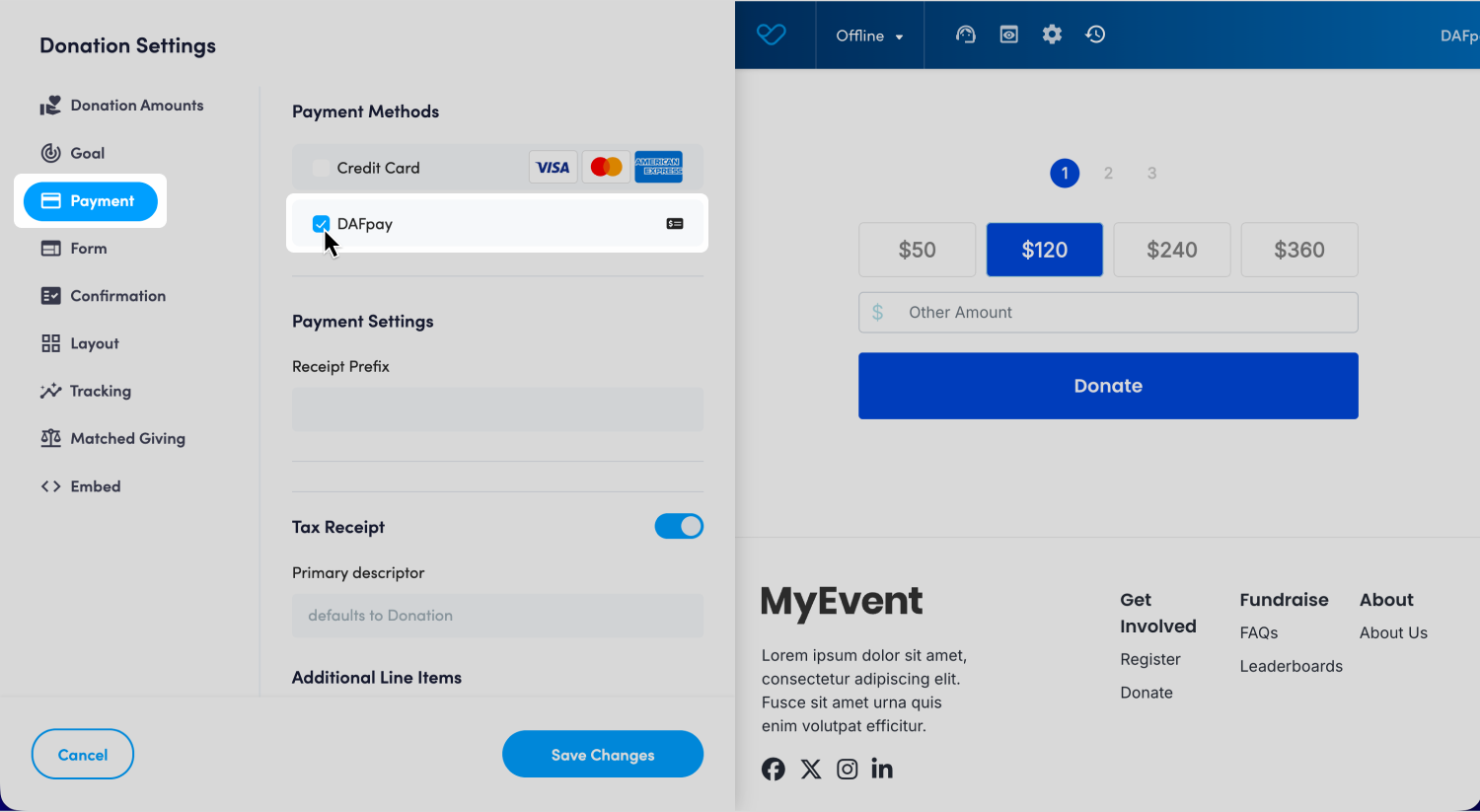This screenshot has width=1480, height=812.
Task: Expand the Offline status dropdown
Action: (869, 36)
